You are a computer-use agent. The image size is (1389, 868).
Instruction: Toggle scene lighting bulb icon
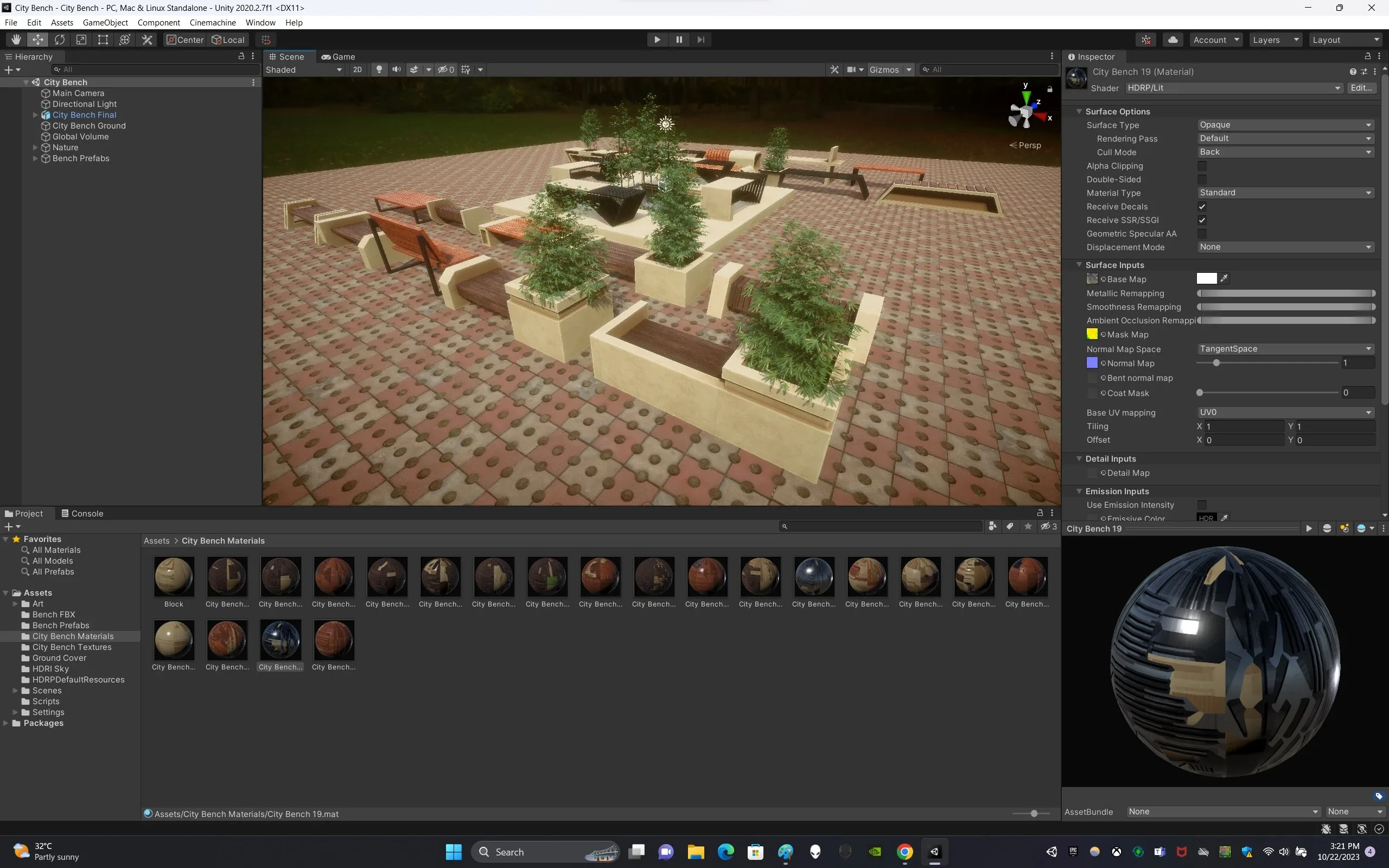(379, 69)
